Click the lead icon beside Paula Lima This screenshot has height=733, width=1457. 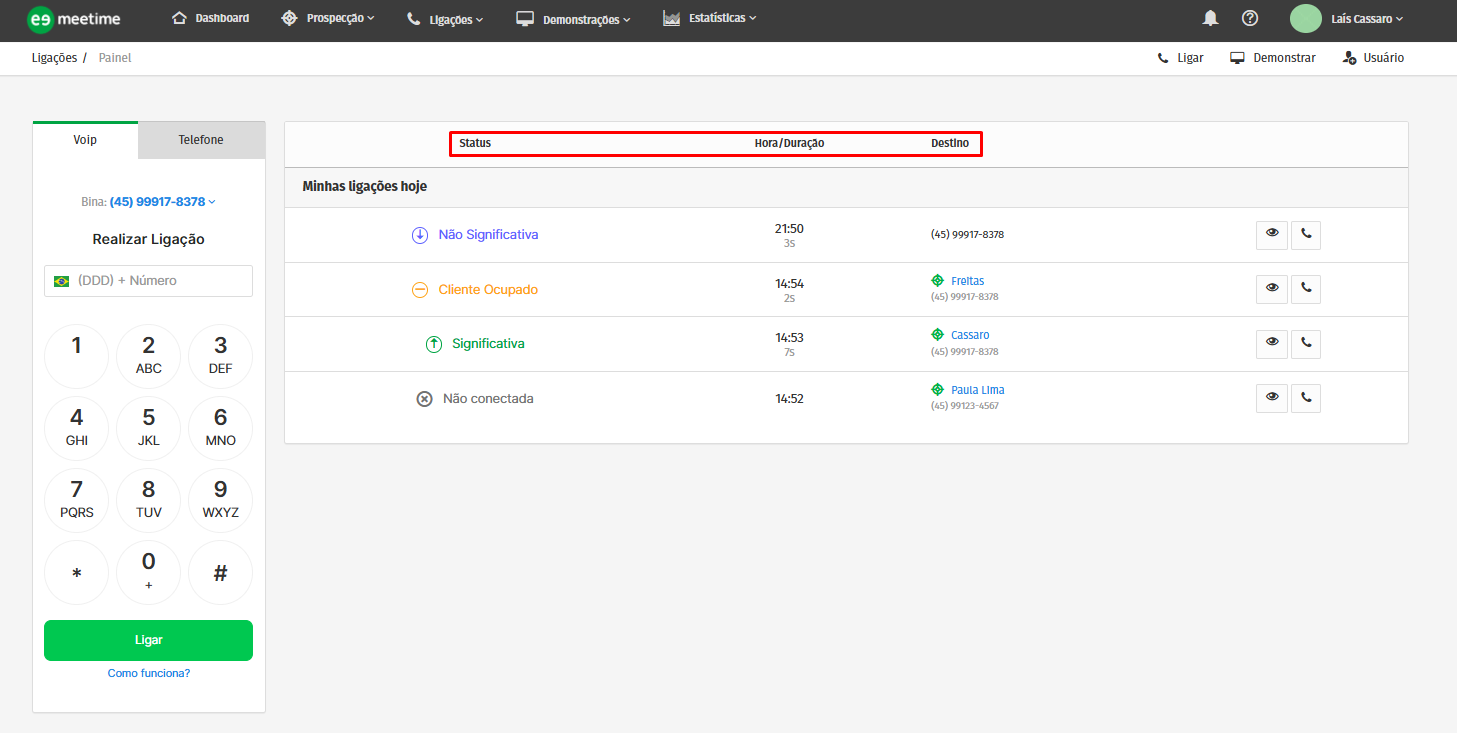click(937, 389)
